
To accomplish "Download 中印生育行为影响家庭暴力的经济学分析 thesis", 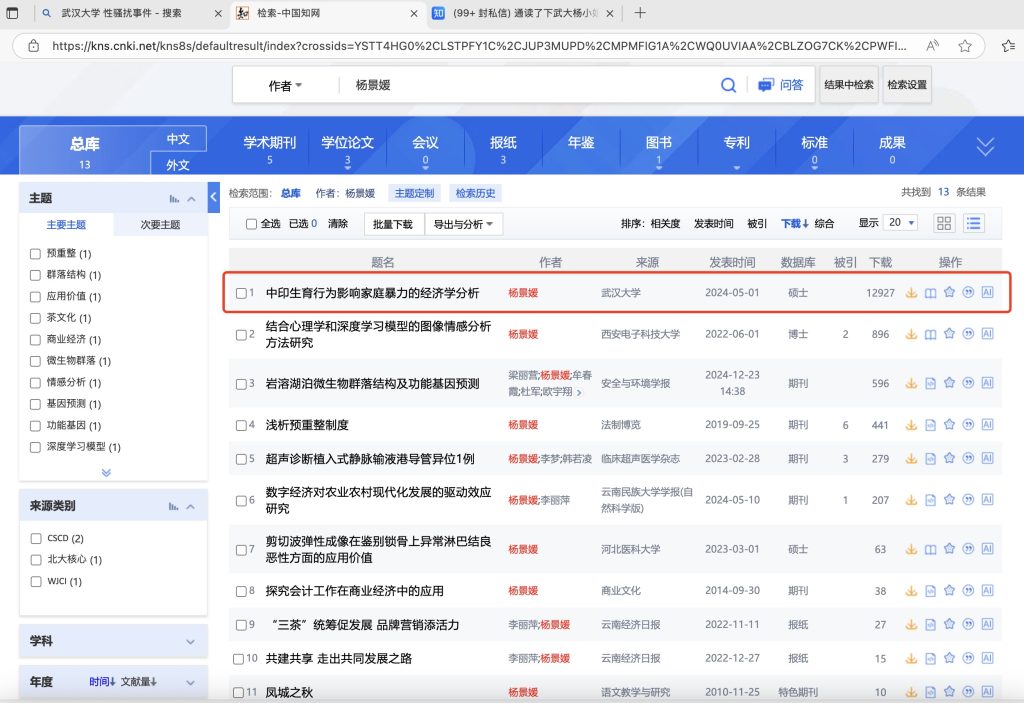I will 911,293.
